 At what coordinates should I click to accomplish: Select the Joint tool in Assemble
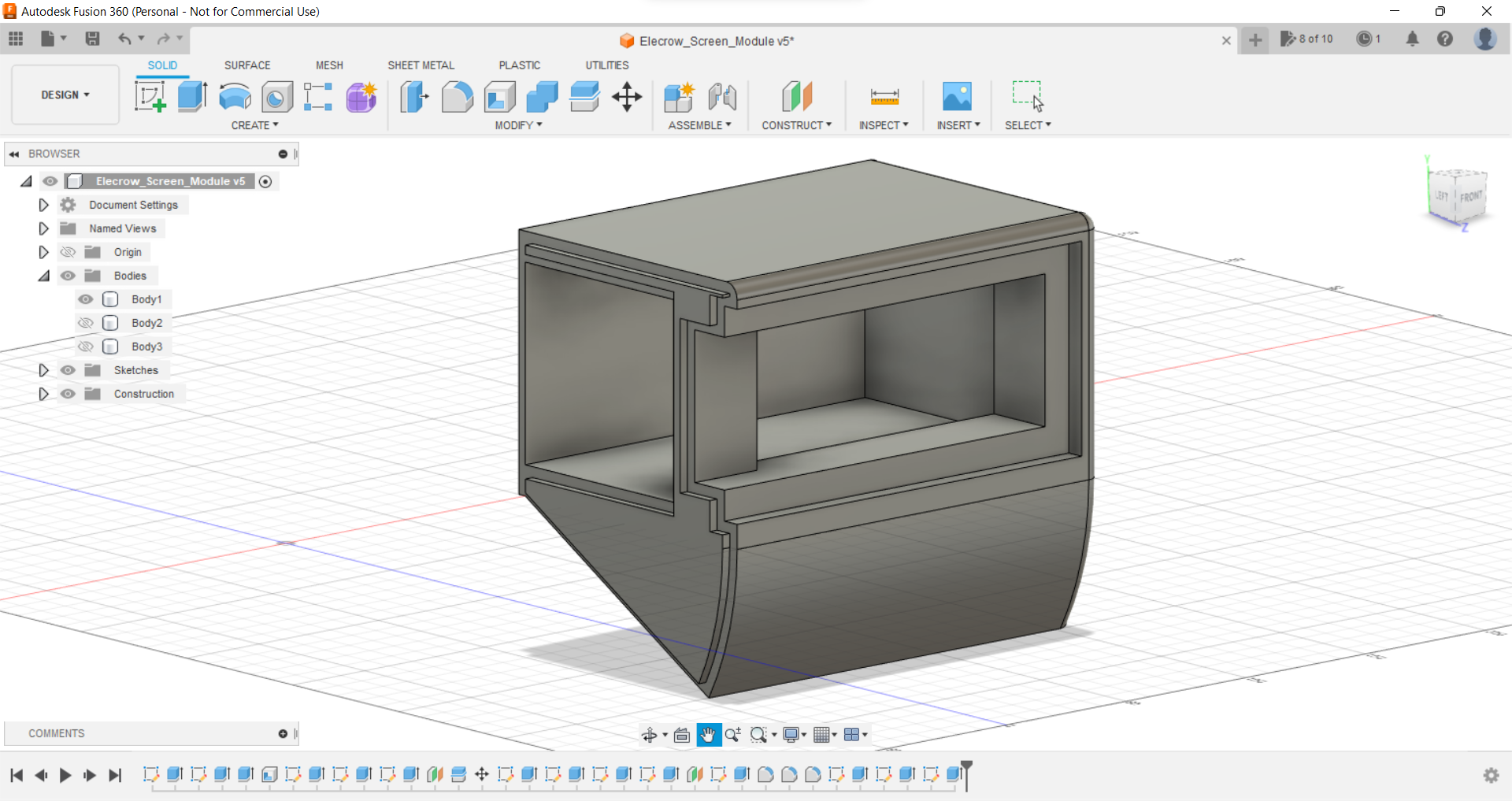(x=721, y=97)
